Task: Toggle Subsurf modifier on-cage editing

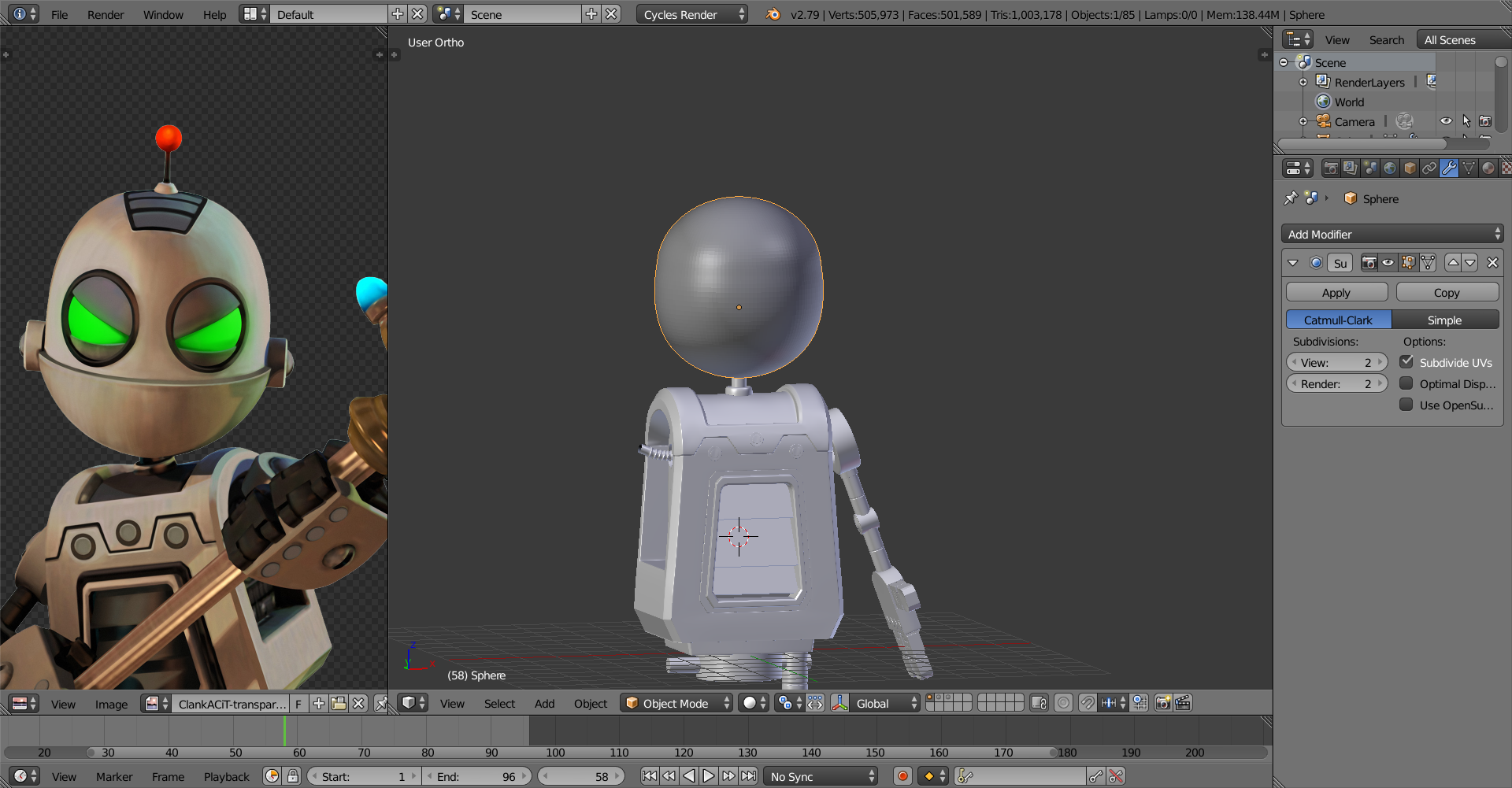Action: 1428,263
